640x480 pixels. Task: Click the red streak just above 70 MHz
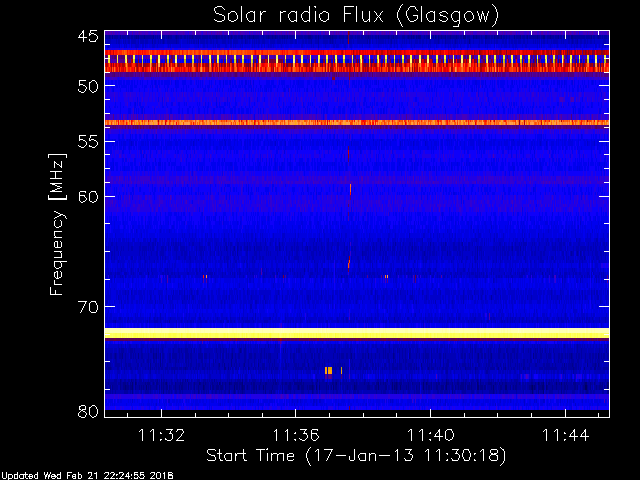[349, 265]
